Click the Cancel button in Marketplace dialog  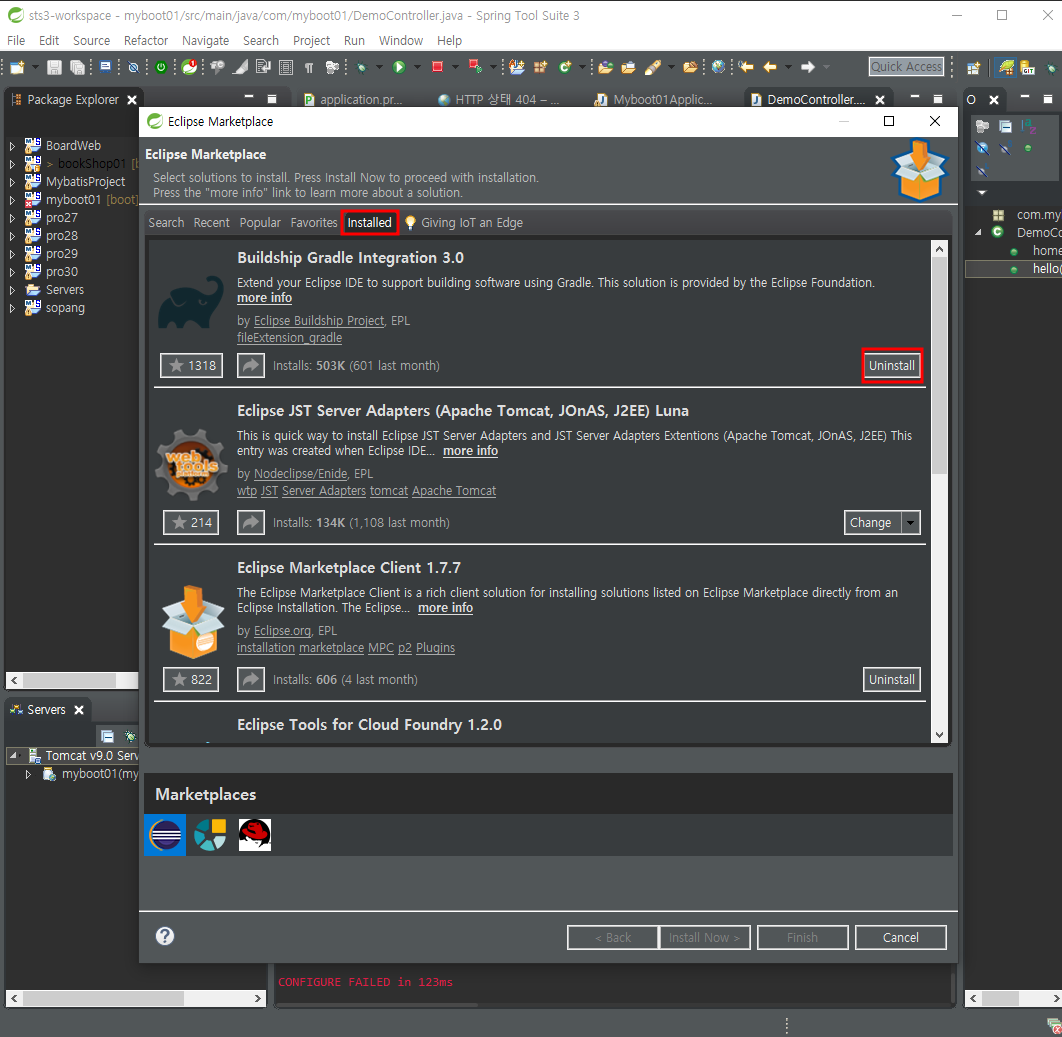(900, 937)
